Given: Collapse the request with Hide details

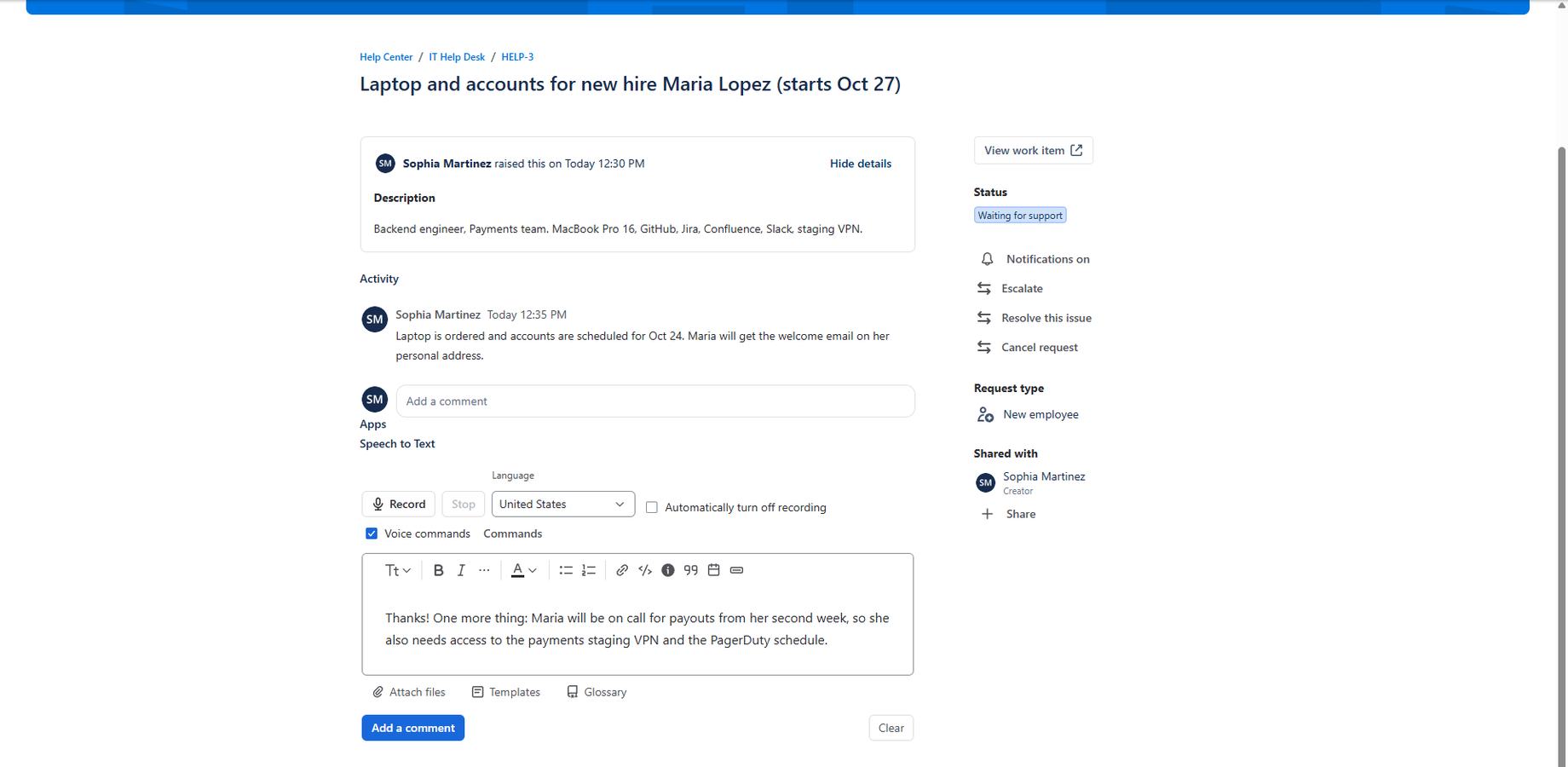Looking at the screenshot, I should coord(861,164).
